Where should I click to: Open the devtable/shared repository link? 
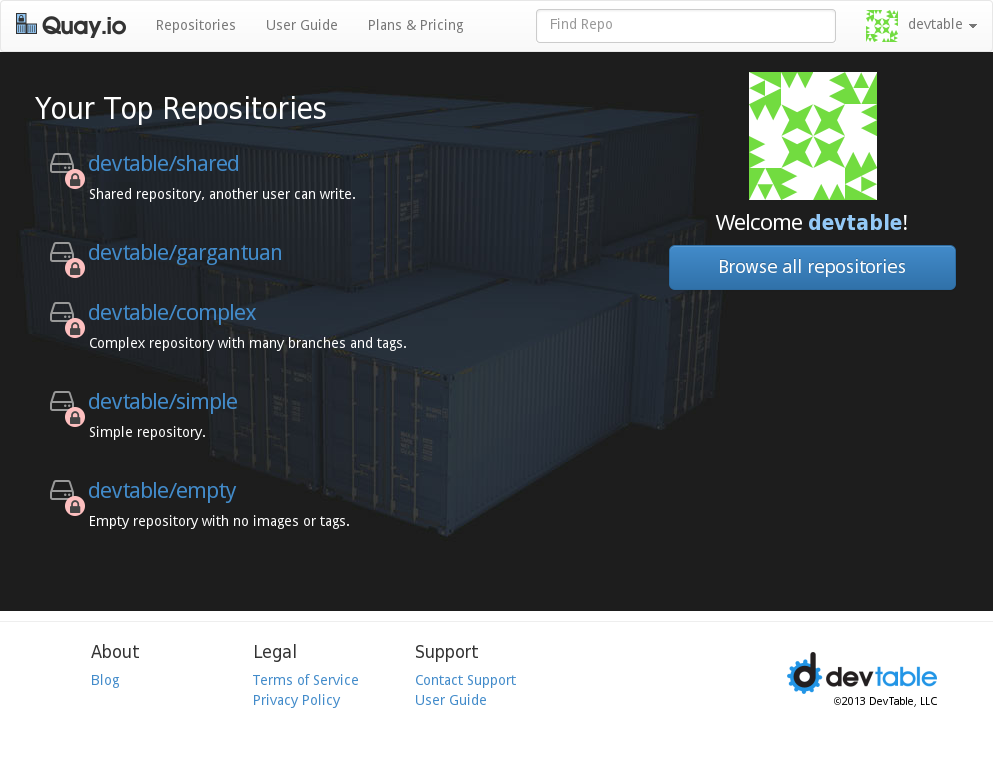point(163,163)
